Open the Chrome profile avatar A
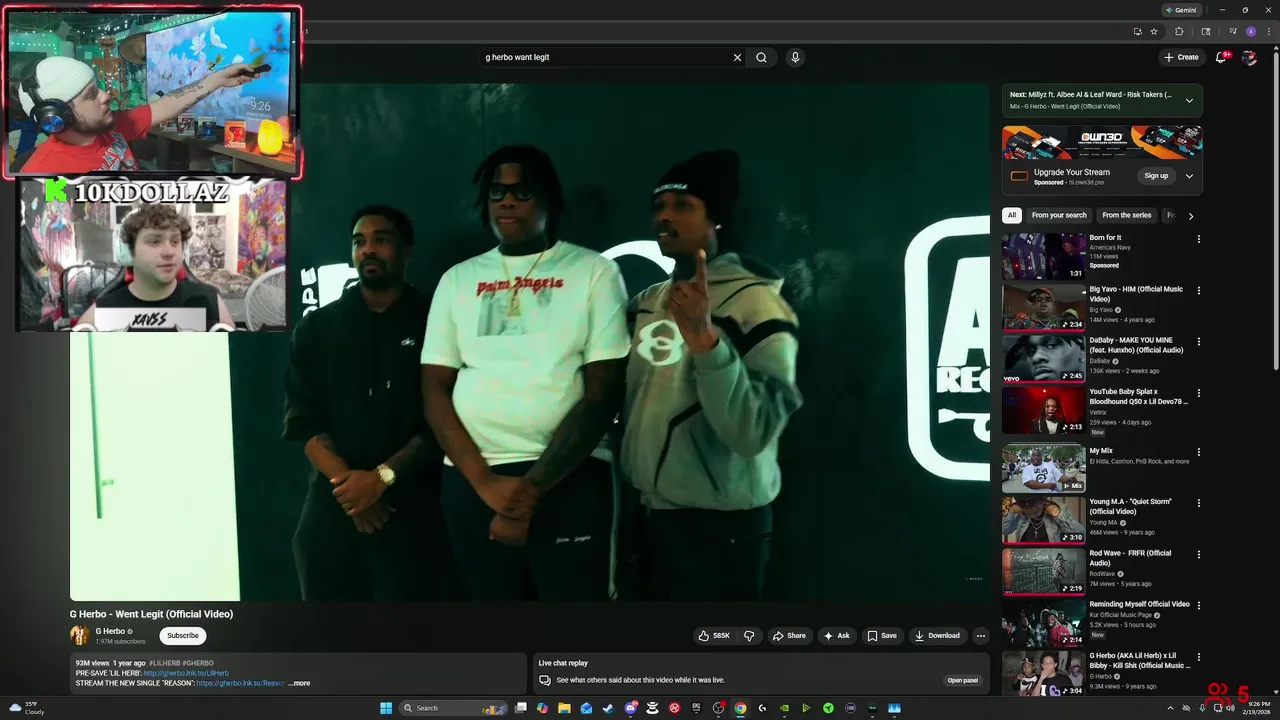This screenshot has height=720, width=1280. tap(1251, 31)
